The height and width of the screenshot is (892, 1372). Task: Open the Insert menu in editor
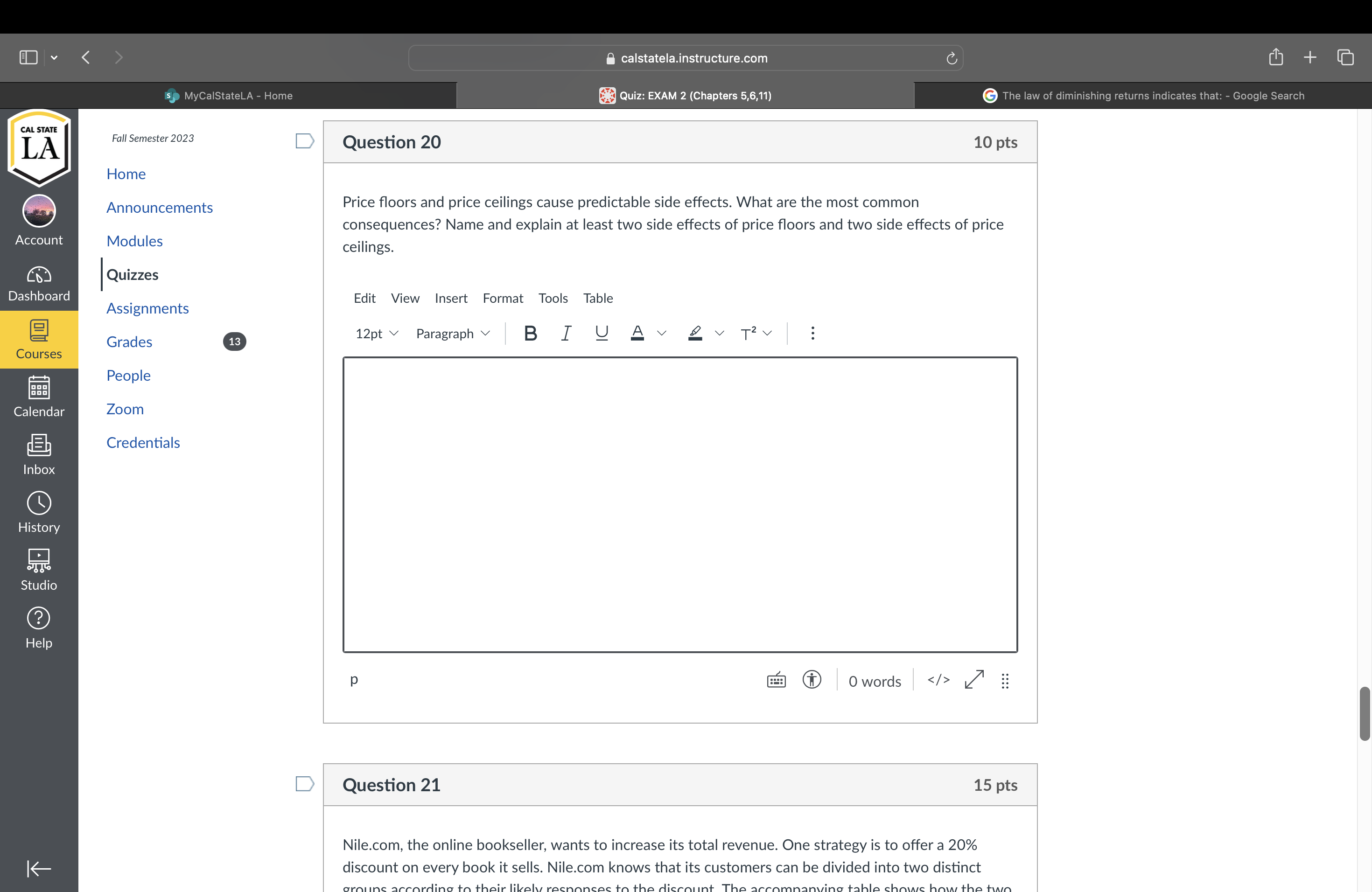[x=451, y=298]
